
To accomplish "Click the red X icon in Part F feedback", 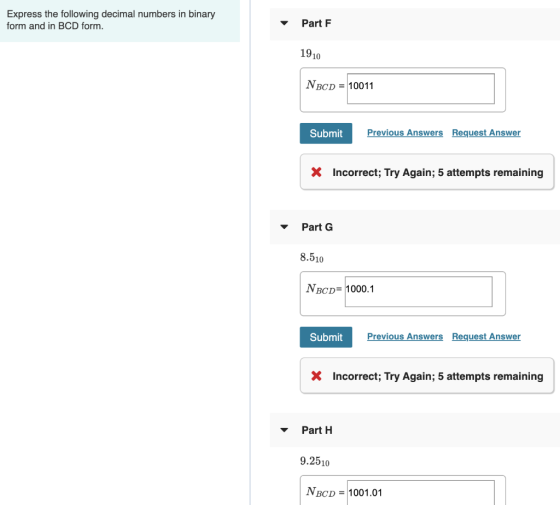I will point(316,172).
